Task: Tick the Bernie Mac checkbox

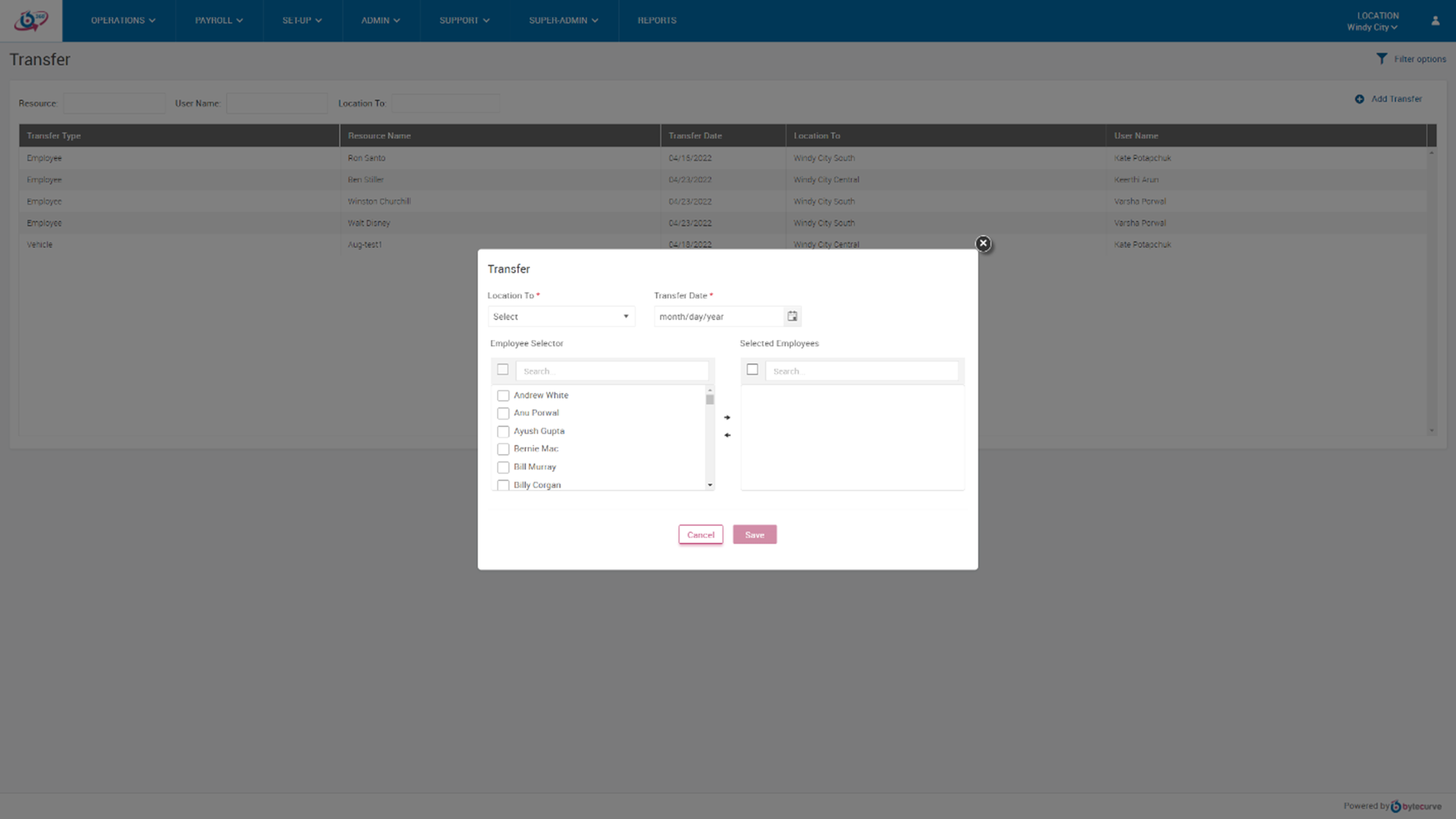Action: point(503,449)
